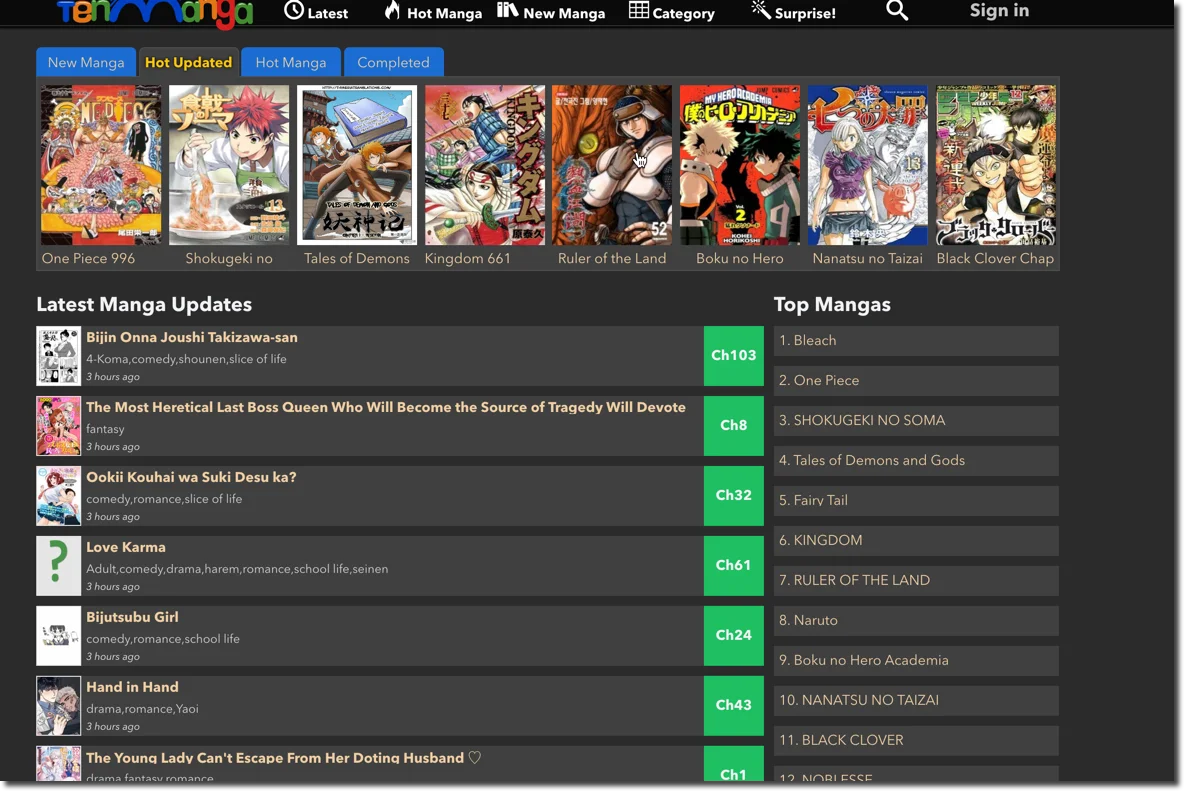Screen dimensions: 1184x791
Task: Open the Bijutsubu Girl title
Action: 132,617
